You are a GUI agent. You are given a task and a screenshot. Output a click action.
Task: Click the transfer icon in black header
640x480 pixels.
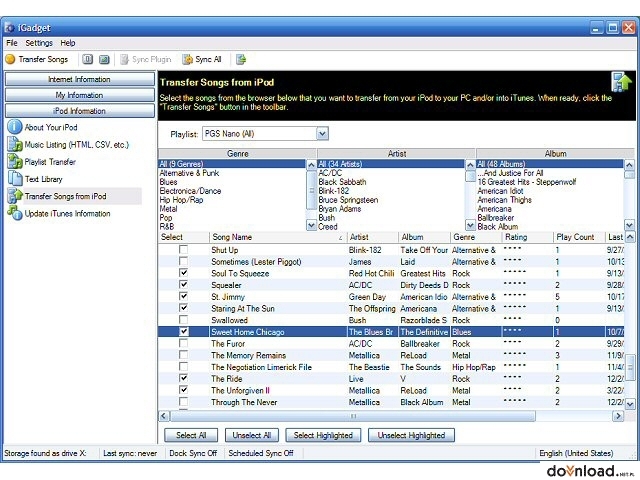tap(621, 82)
